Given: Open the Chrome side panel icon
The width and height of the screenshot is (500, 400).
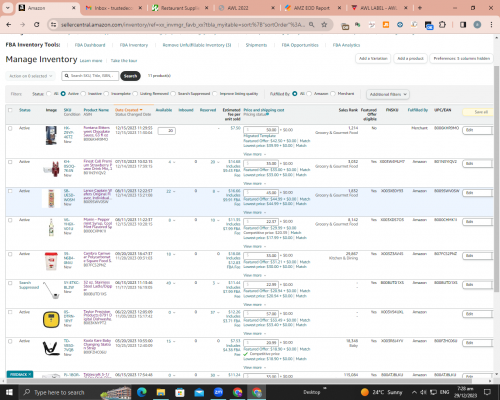Looking at the screenshot, I should pyautogui.click(x=463, y=25).
